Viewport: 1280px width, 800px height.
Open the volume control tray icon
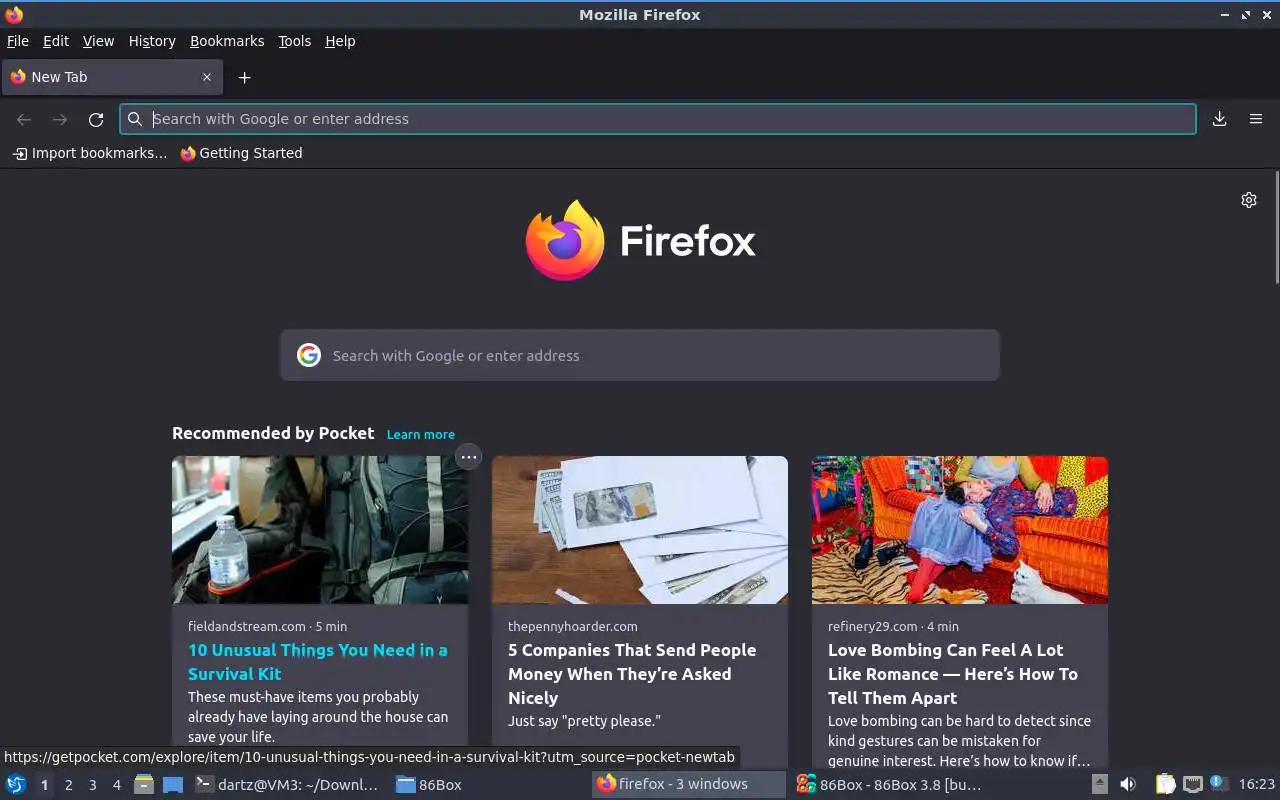click(1128, 785)
